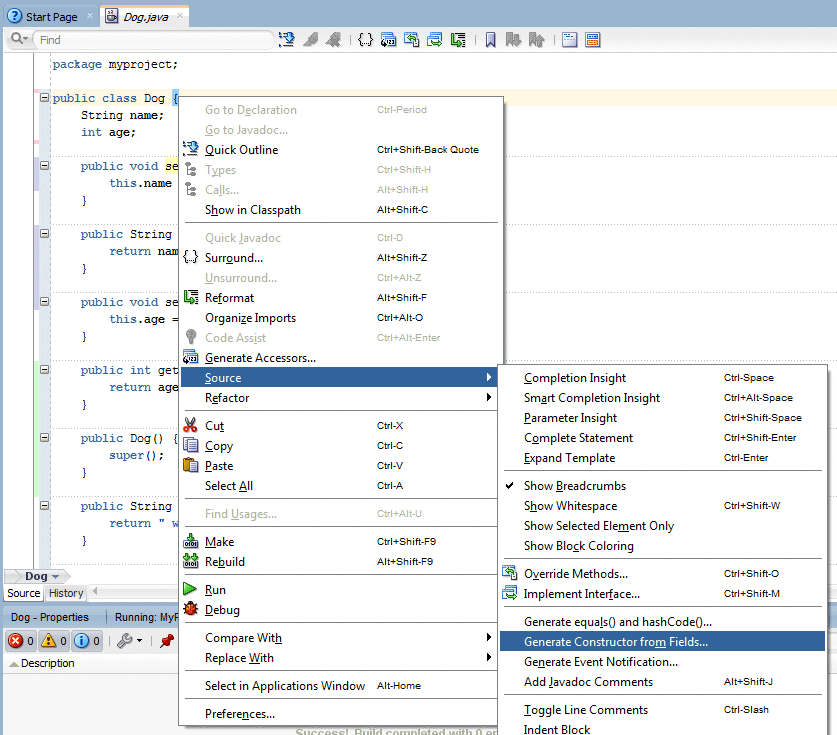This screenshot has height=735, width=837.
Task: Click the Copy icon in the context menu
Action: click(x=190, y=445)
